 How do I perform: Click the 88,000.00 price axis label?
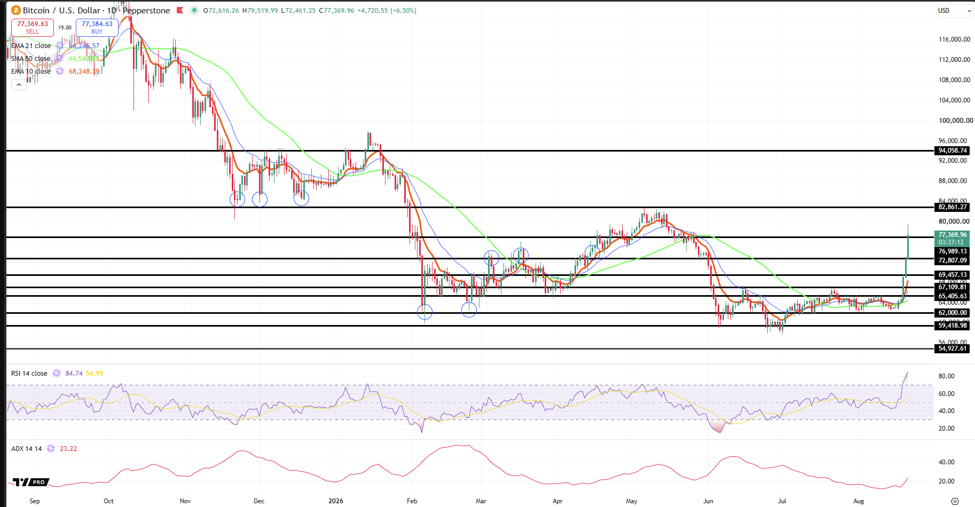click(954, 180)
